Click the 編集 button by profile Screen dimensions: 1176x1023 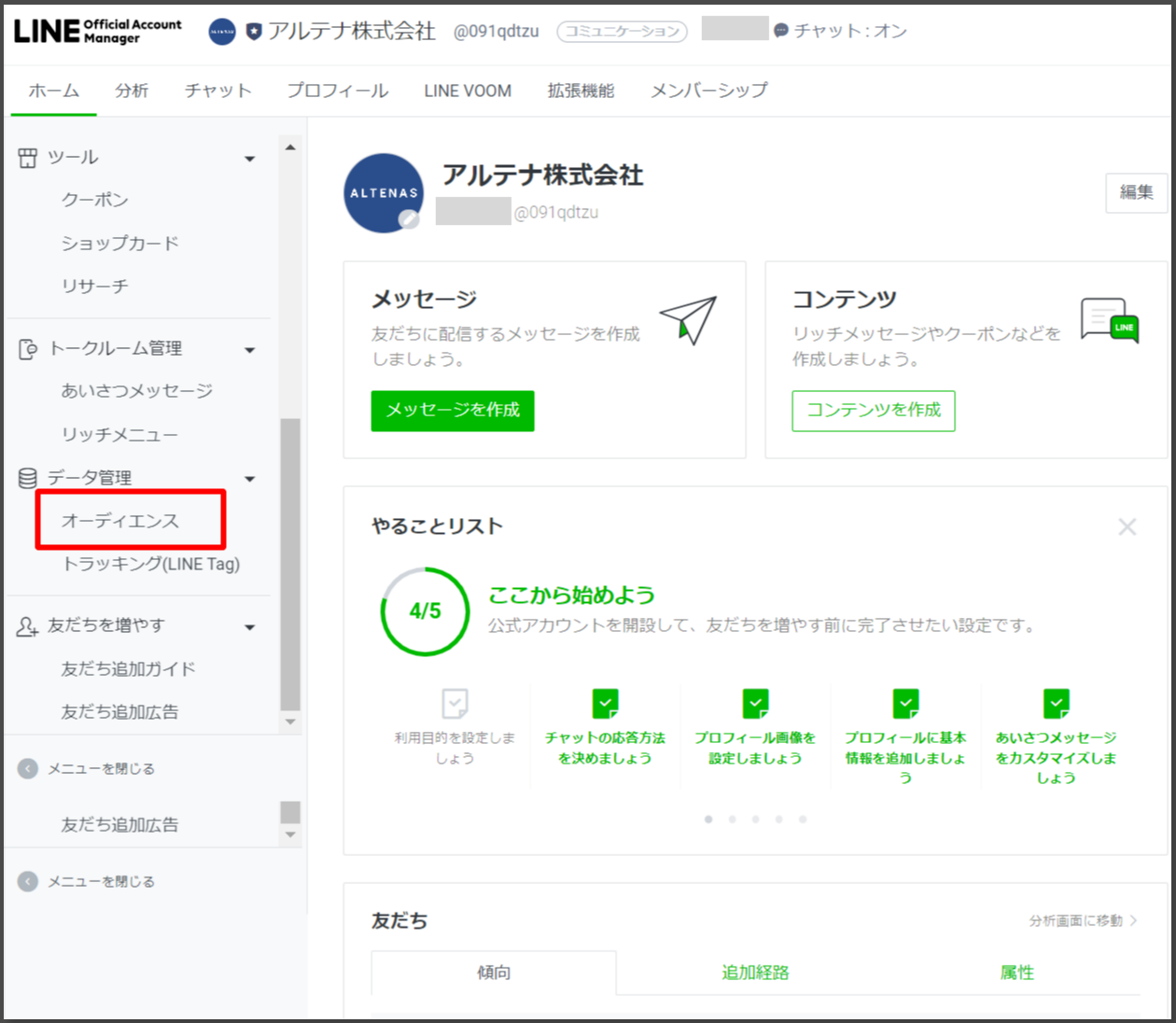pyautogui.click(x=1136, y=192)
